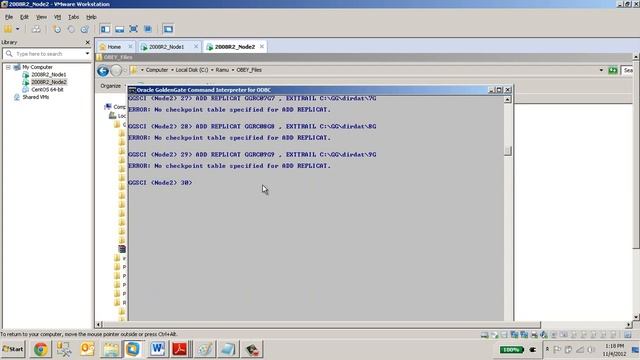Screen dimensions: 640x360
Task: Click Local Disk (C:) in the breadcrumb
Action: pyautogui.click(x=191, y=70)
